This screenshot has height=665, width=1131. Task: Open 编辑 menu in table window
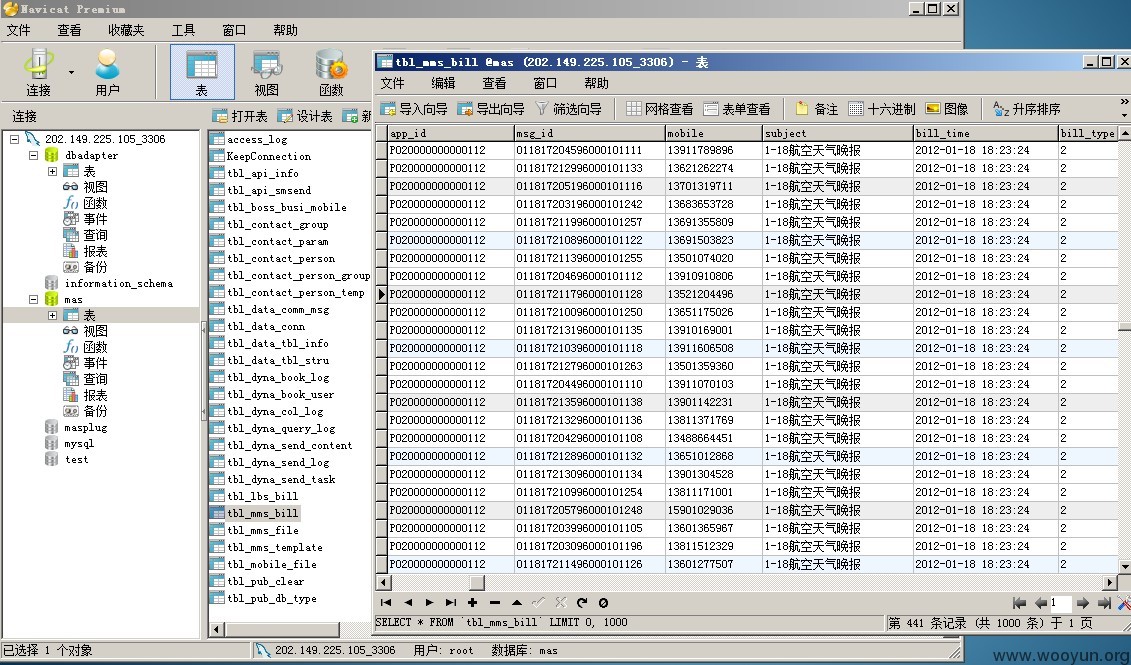(x=443, y=83)
